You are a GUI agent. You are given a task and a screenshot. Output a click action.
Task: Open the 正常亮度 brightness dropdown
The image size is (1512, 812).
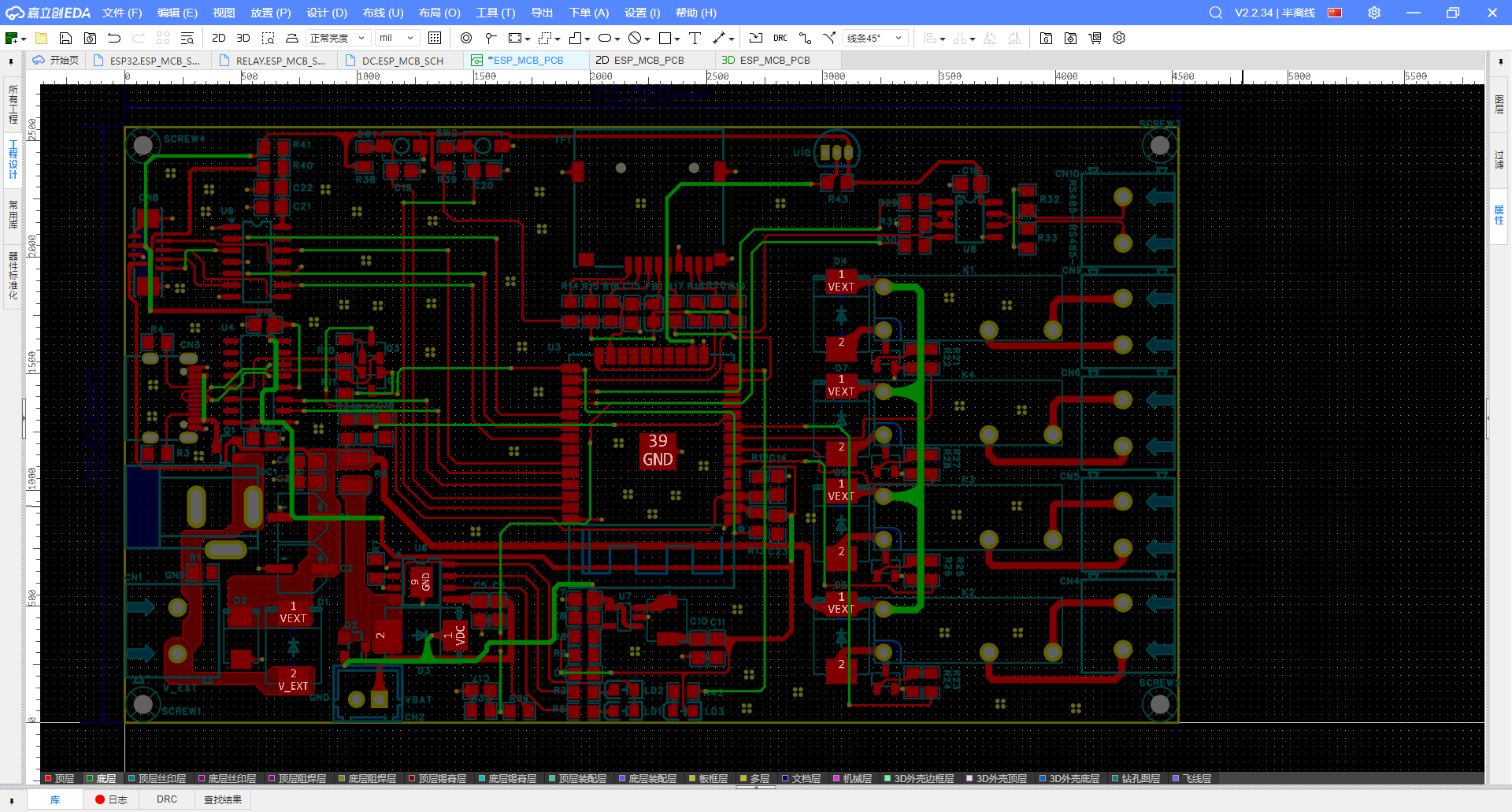tap(337, 38)
